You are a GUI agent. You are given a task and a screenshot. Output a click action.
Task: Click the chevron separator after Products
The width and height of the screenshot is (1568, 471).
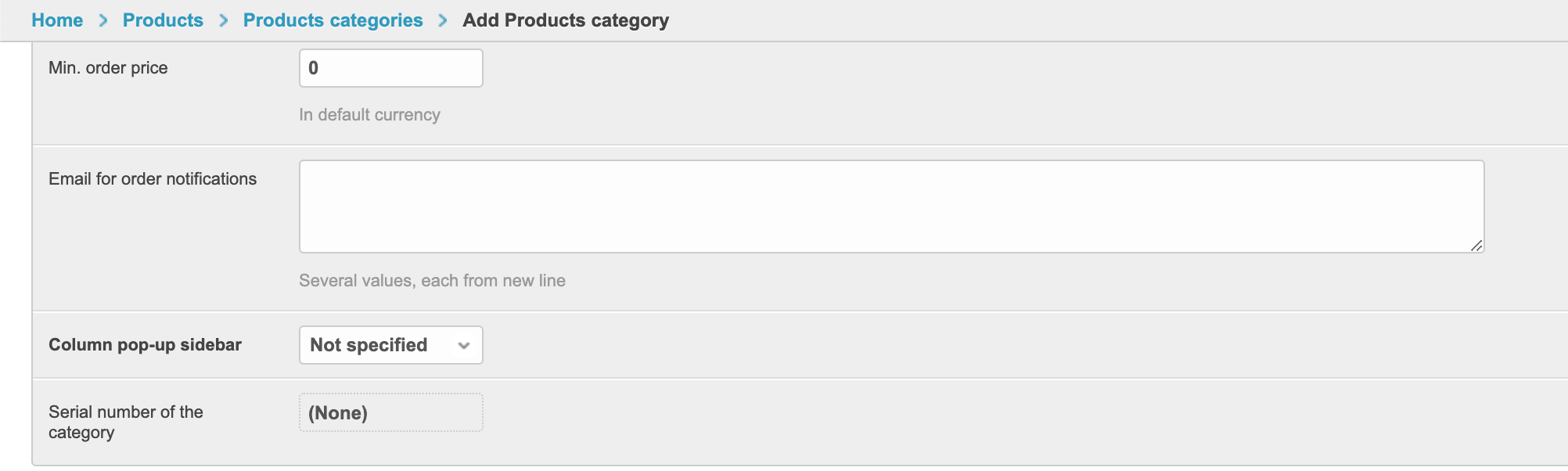[224, 20]
